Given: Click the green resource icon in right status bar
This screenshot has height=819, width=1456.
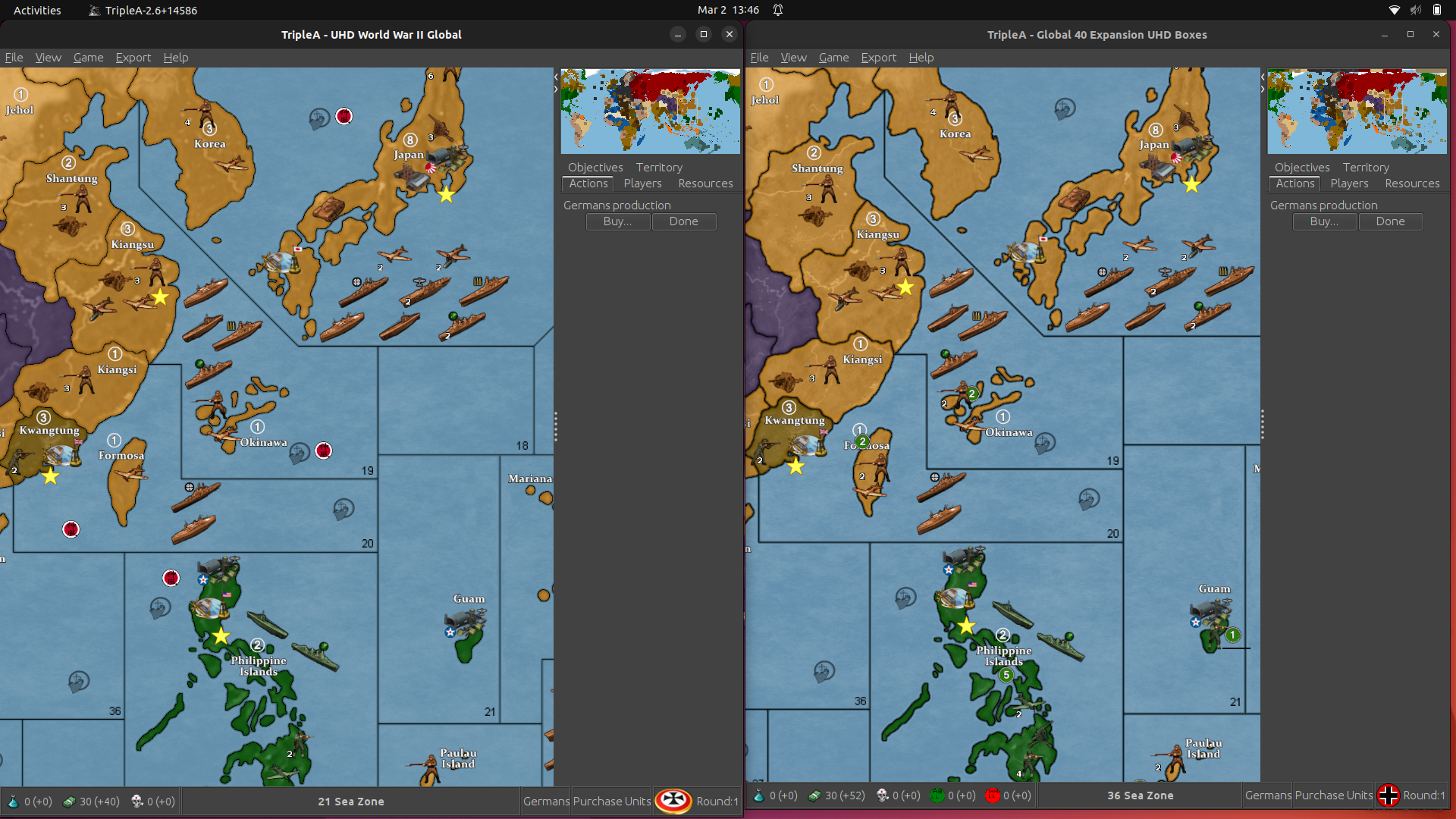Looking at the screenshot, I should pos(937,795).
